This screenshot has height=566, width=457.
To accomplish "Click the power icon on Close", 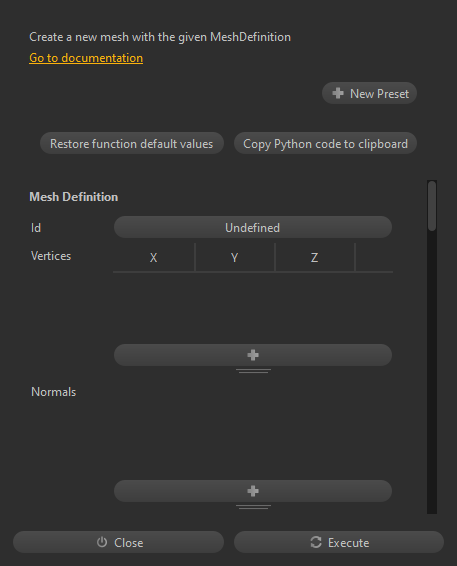I will (x=102, y=542).
